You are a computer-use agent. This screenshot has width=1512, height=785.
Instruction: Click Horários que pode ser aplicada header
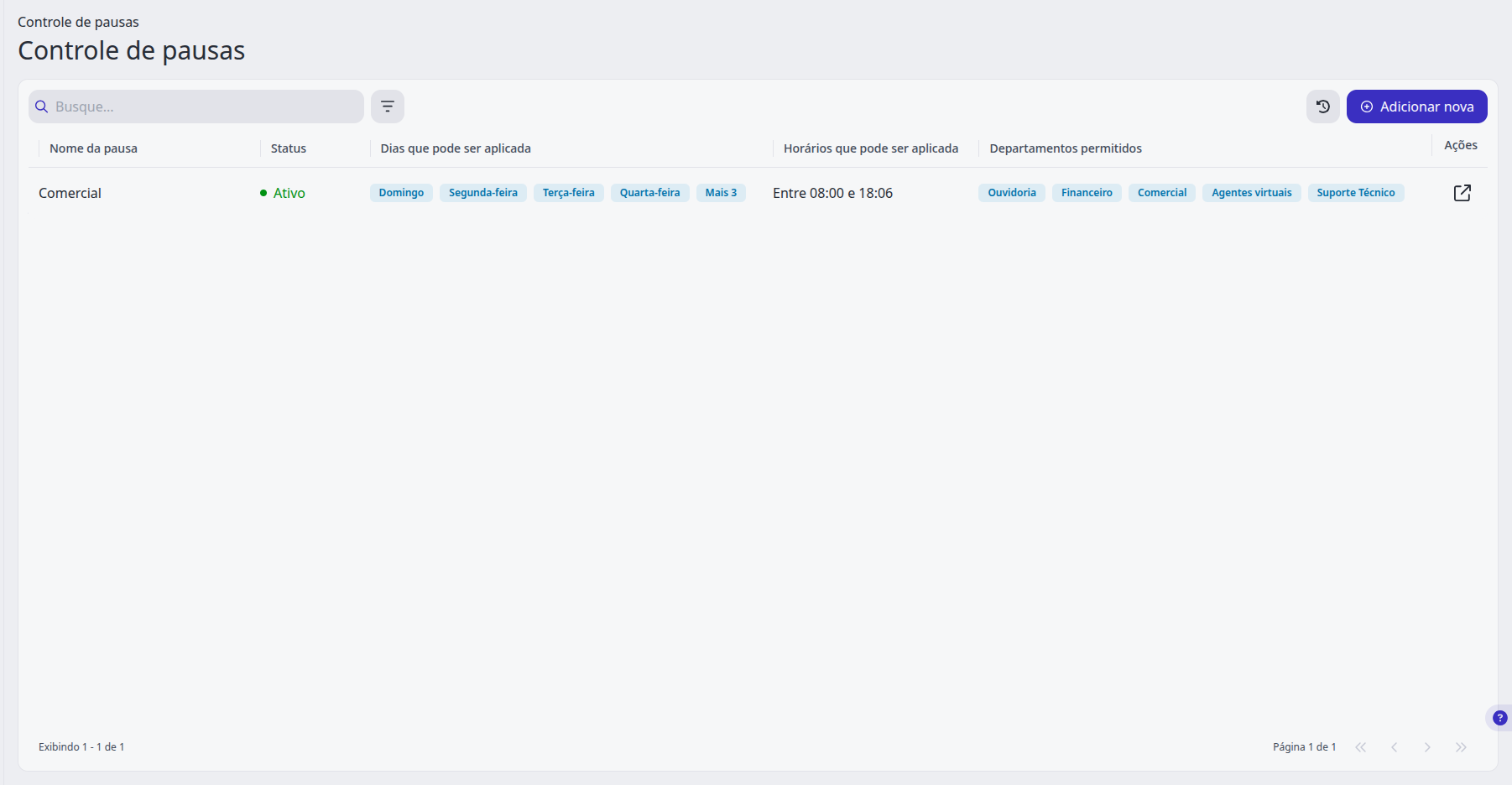point(871,148)
